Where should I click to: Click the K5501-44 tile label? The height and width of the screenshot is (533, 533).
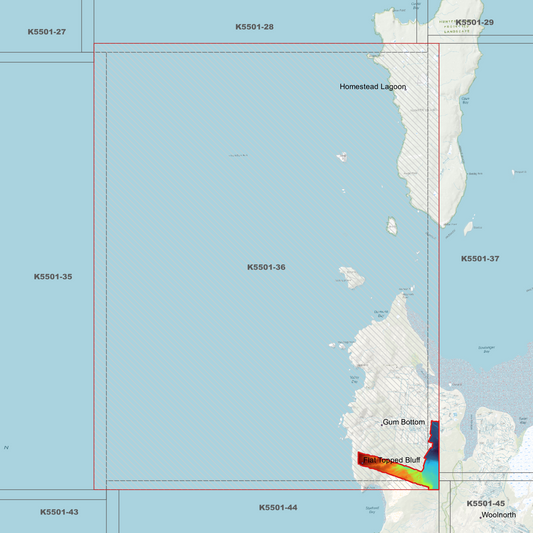pos(278,508)
